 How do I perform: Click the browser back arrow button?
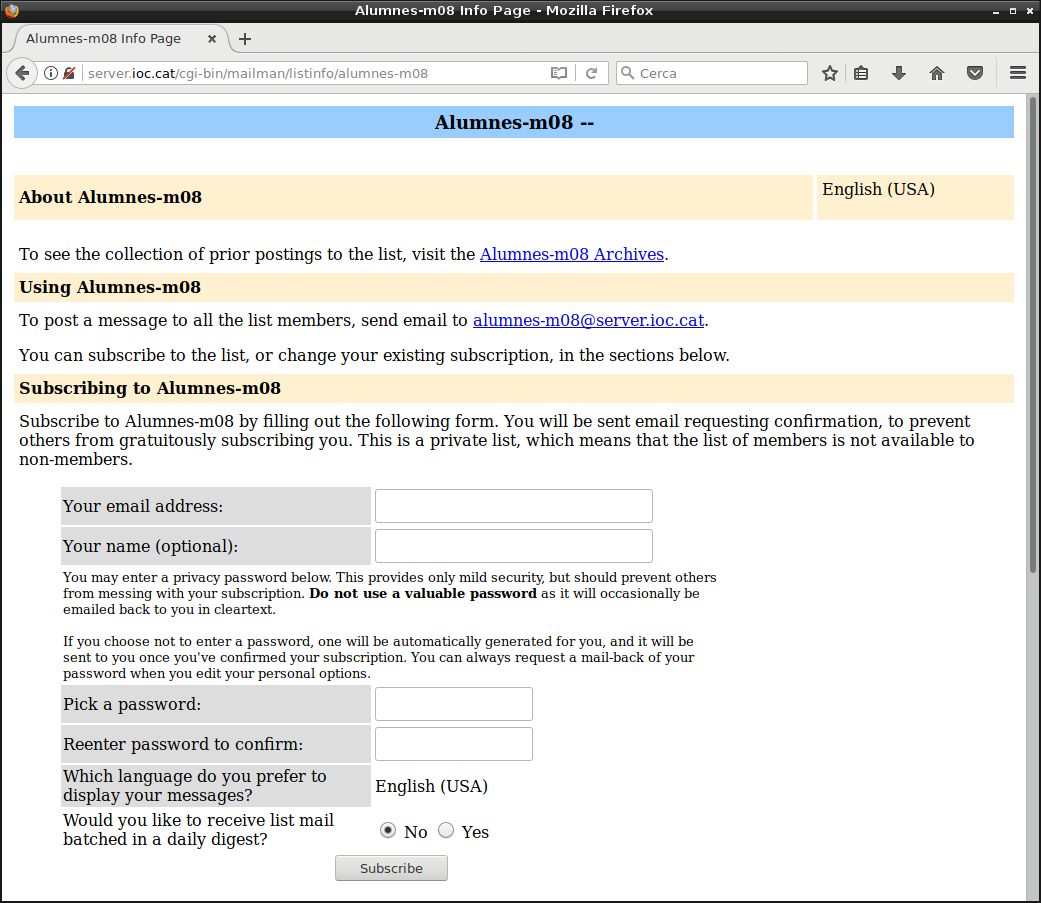[x=22, y=73]
